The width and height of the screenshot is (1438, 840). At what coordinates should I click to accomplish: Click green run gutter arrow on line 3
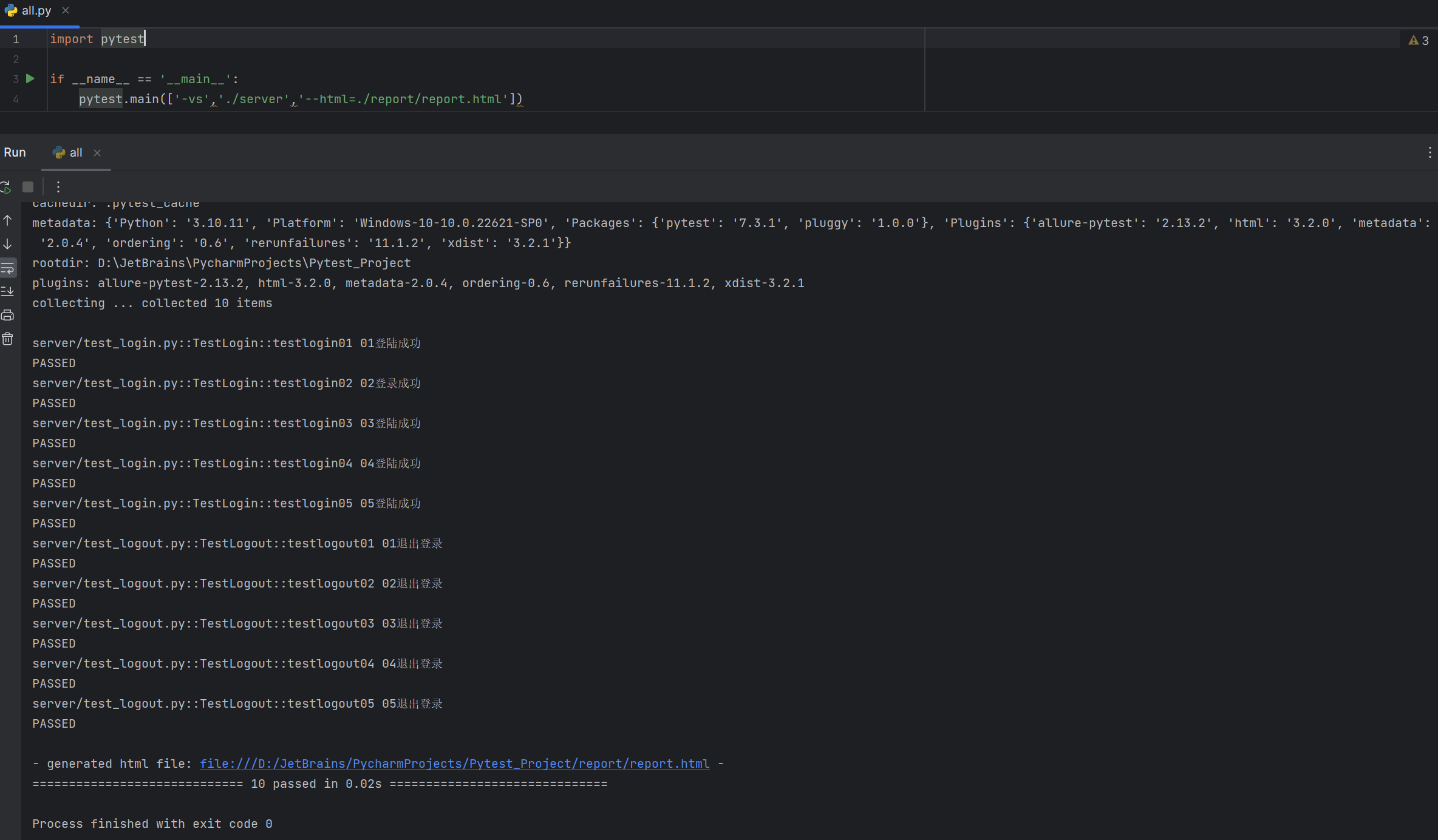coord(30,78)
